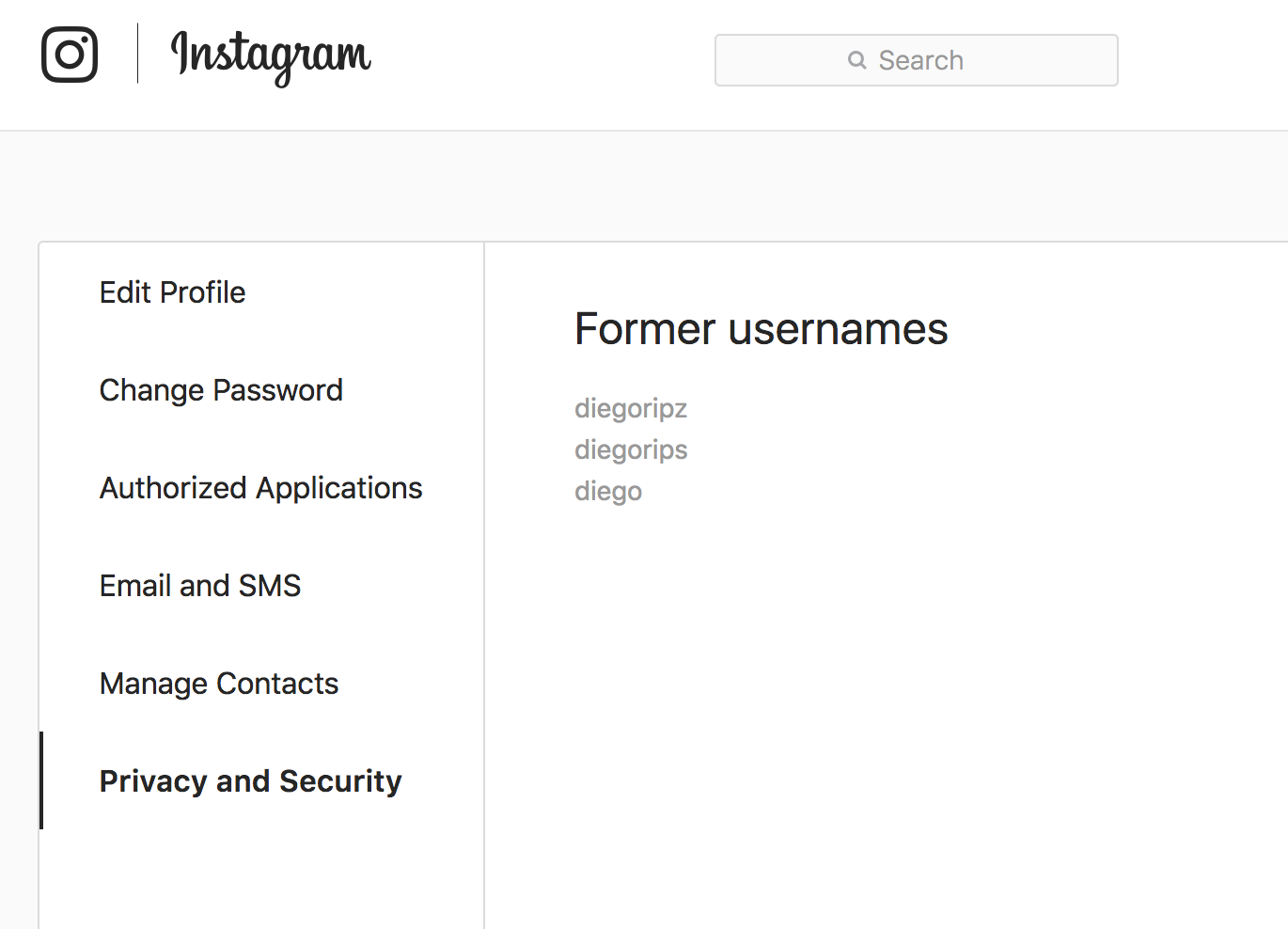
Task: Select former username diego
Action: [x=608, y=491]
